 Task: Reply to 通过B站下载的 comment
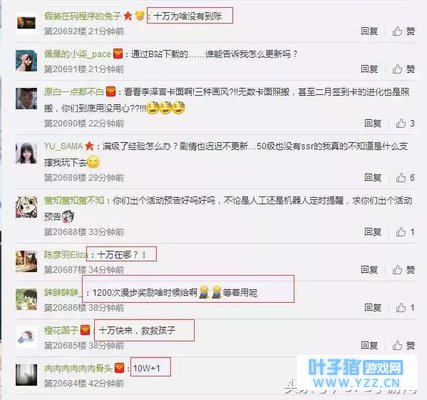pyautogui.click(x=369, y=69)
